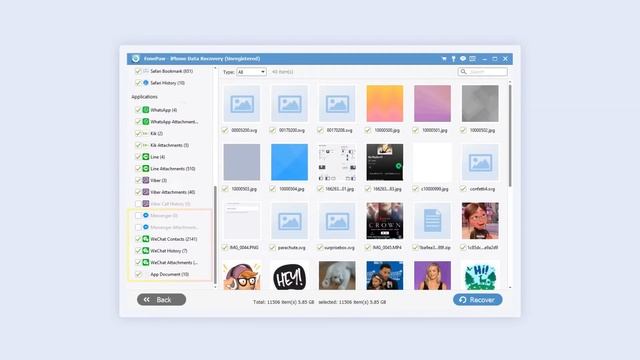640x360 pixels.
Task: Click the FonePaw app logo in title bar
Action: point(136,59)
